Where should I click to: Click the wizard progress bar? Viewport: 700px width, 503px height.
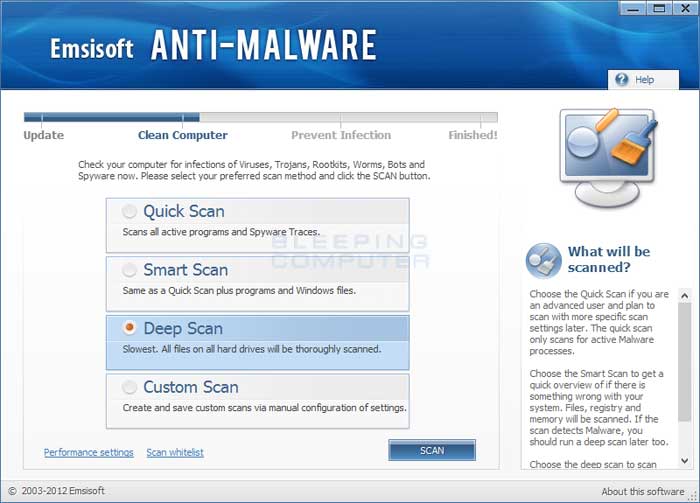pyautogui.click(x=261, y=117)
